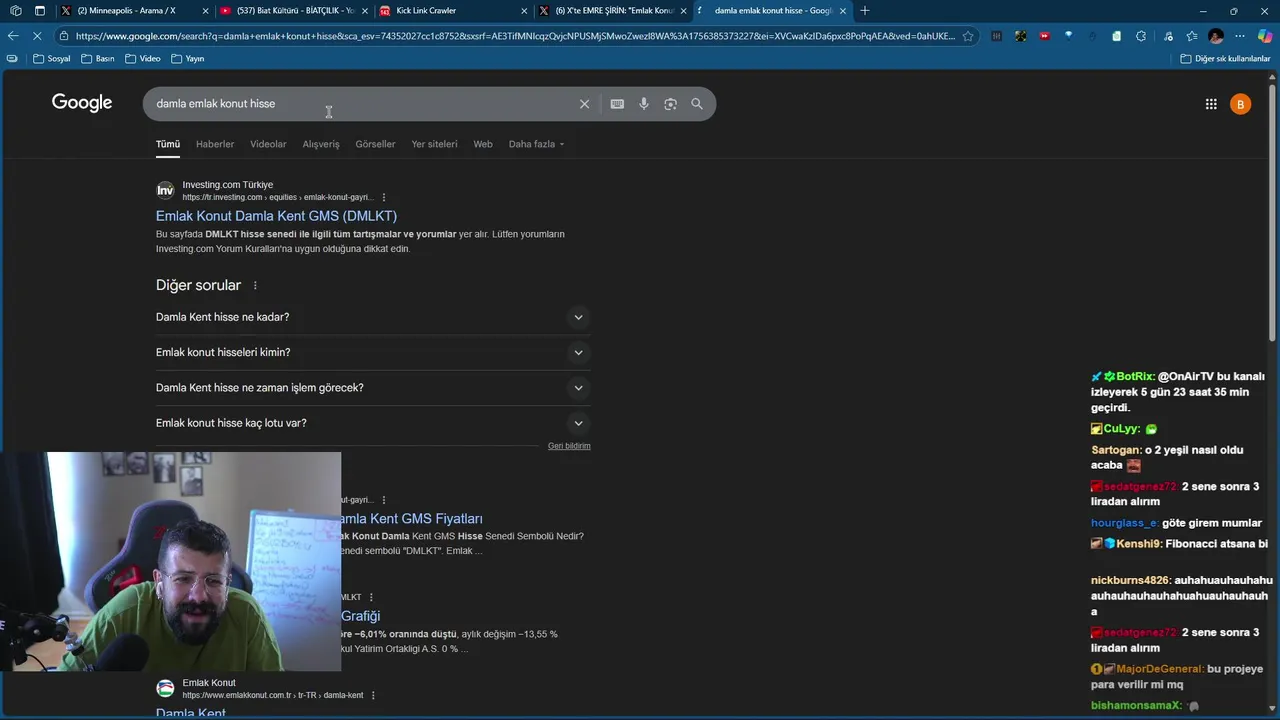Open the on-screen keyboard input tool
This screenshot has width=1280, height=720.
pos(617,104)
